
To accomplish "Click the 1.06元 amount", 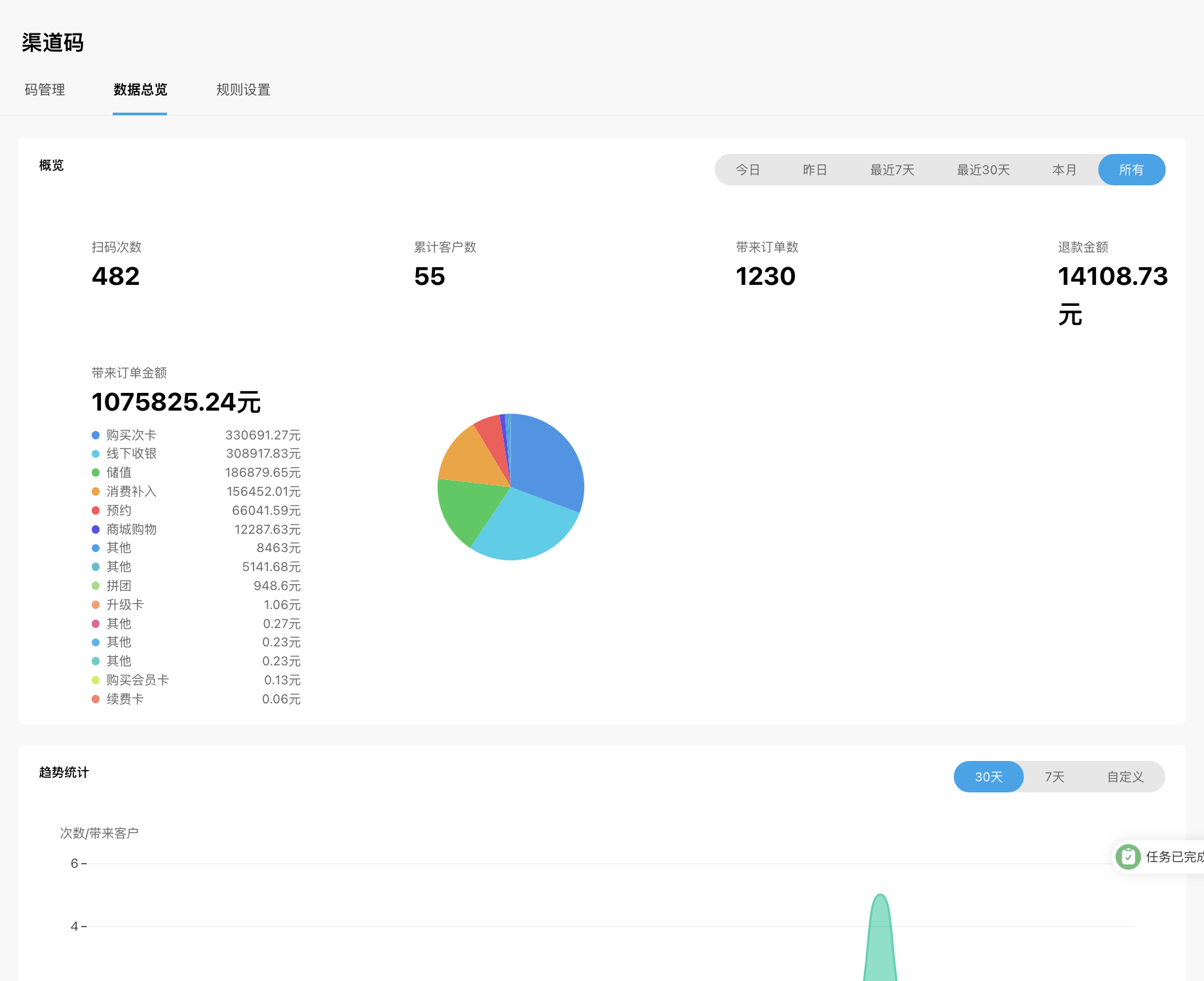I will (x=282, y=604).
